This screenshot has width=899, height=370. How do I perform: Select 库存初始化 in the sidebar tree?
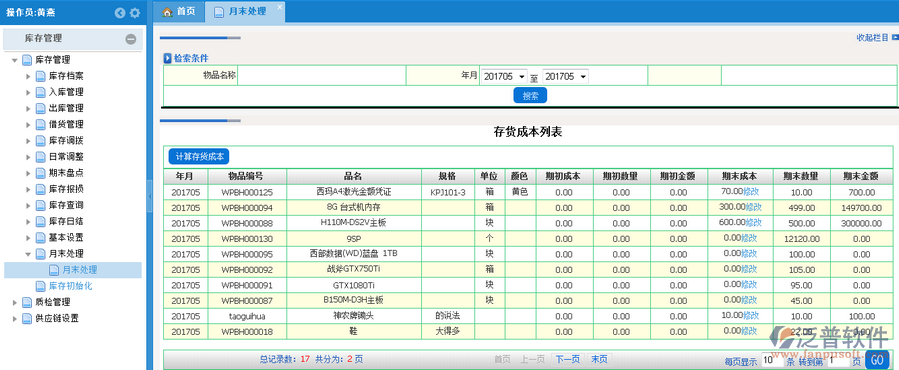point(70,286)
